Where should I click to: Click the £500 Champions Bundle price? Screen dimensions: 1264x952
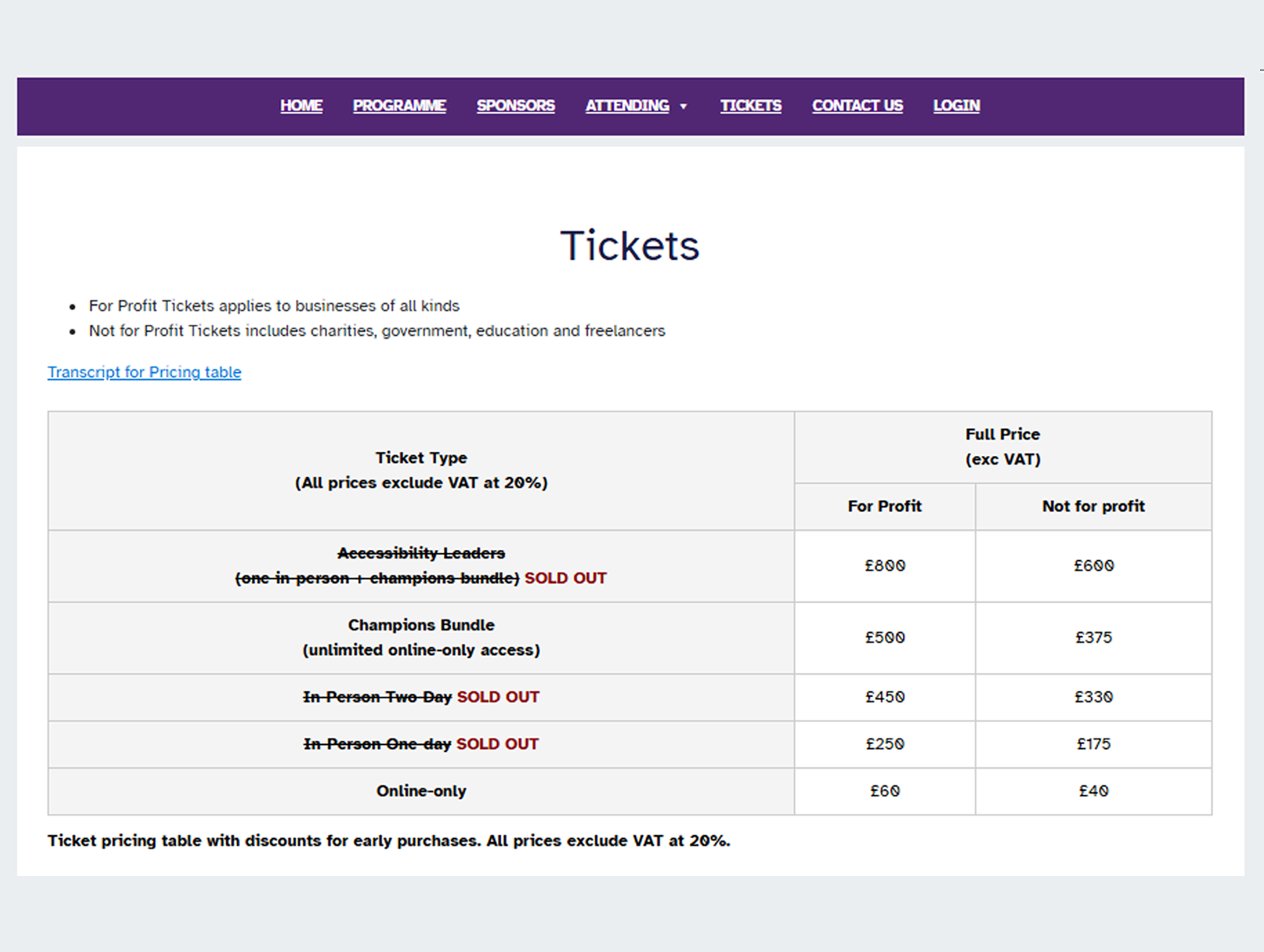click(885, 638)
